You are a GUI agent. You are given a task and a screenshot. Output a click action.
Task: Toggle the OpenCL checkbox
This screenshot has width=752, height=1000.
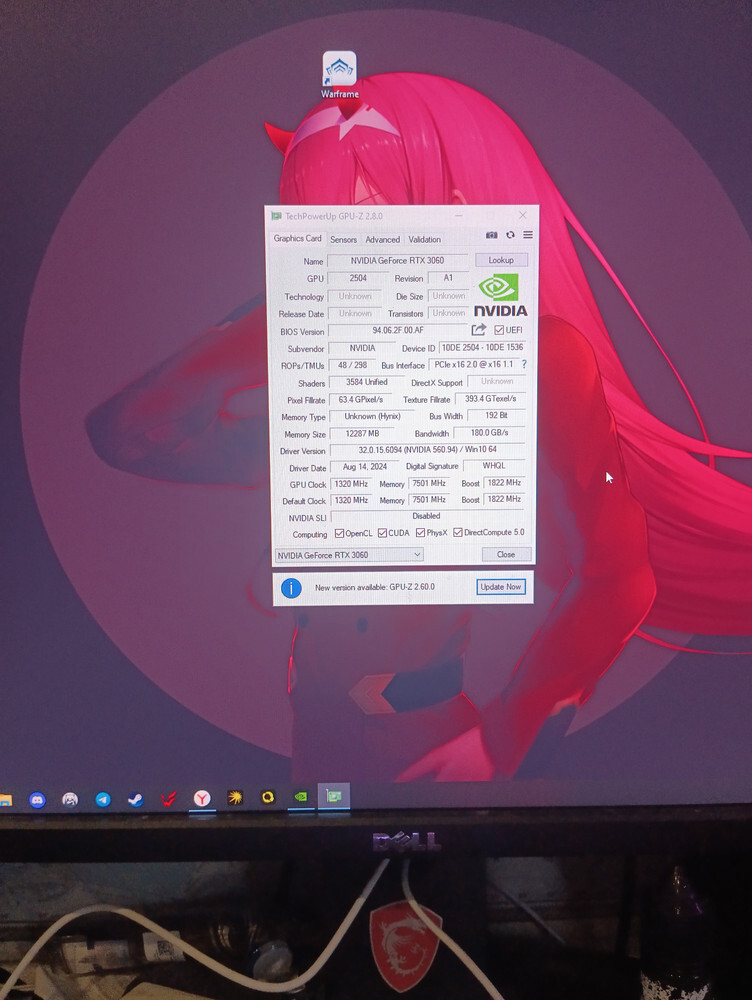pyautogui.click(x=340, y=534)
